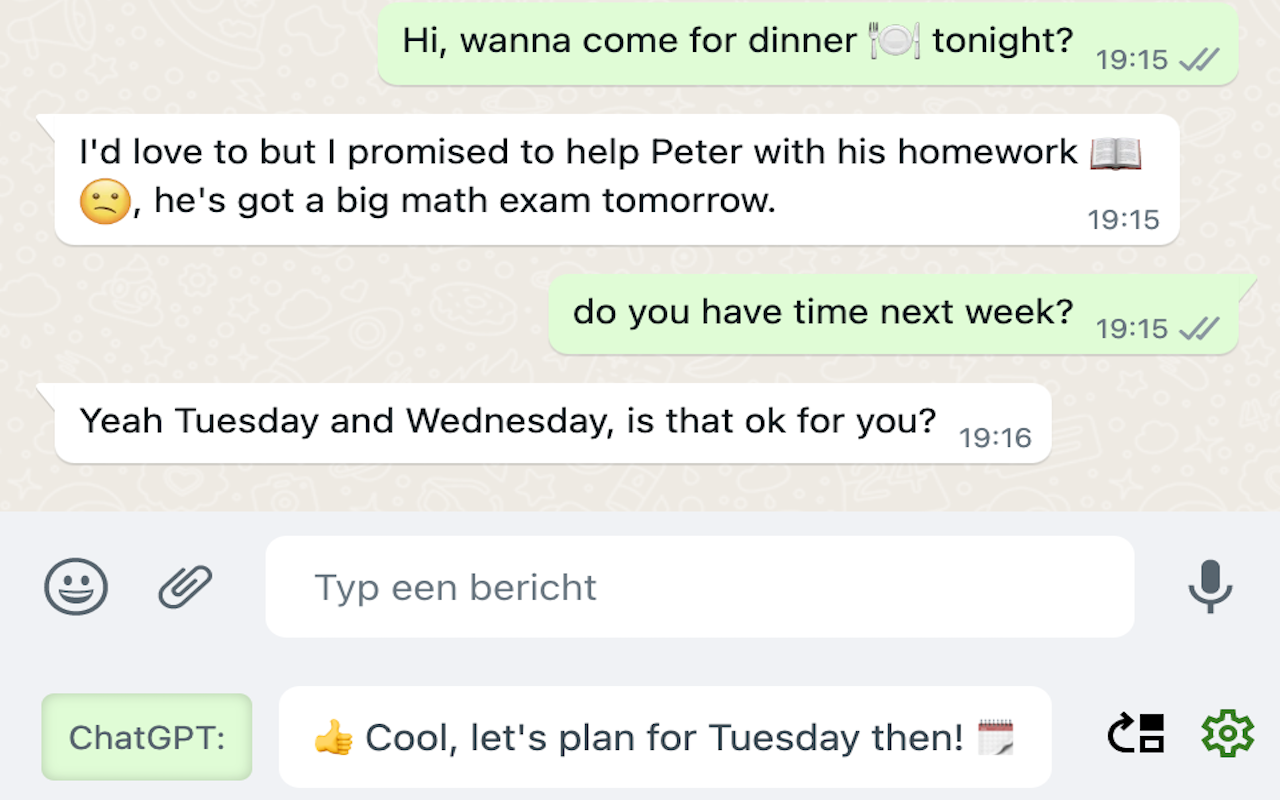Focus the "Typ een bericht" message field
This screenshot has width=1280, height=800.
point(699,587)
